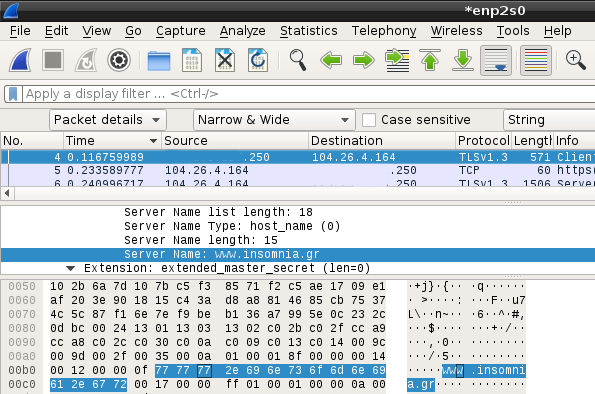Select 'Server Name length: 15' line

(201, 240)
